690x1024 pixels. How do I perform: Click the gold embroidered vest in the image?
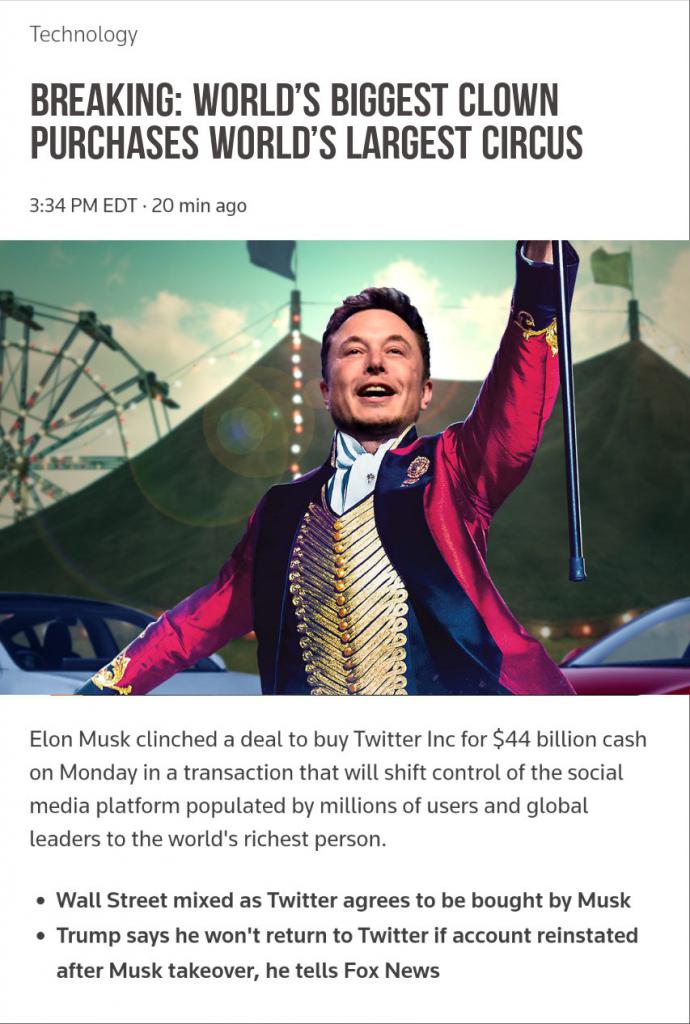[x=345, y=600]
